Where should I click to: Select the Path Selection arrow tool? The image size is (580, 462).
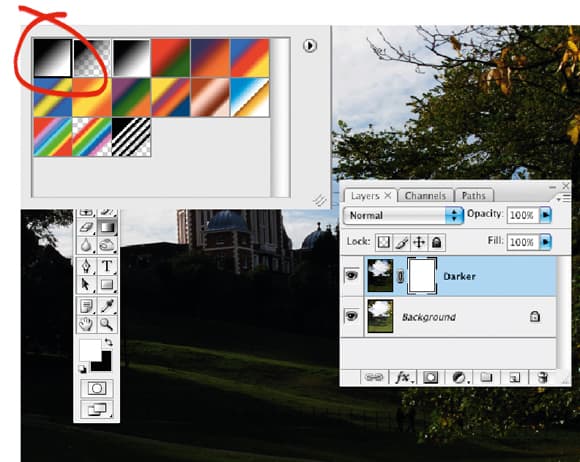click(x=86, y=284)
